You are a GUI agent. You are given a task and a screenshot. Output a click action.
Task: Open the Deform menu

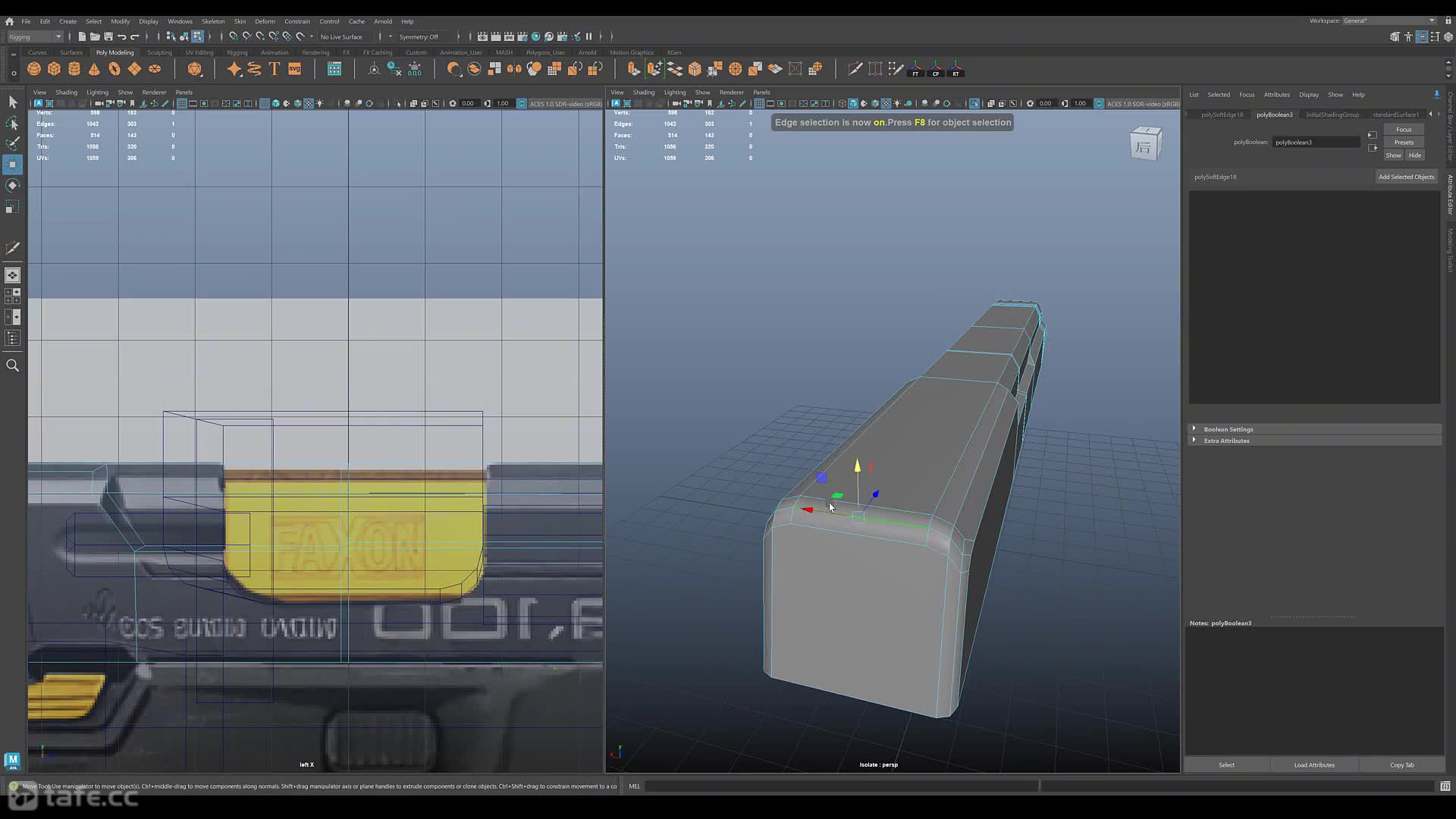point(265,21)
